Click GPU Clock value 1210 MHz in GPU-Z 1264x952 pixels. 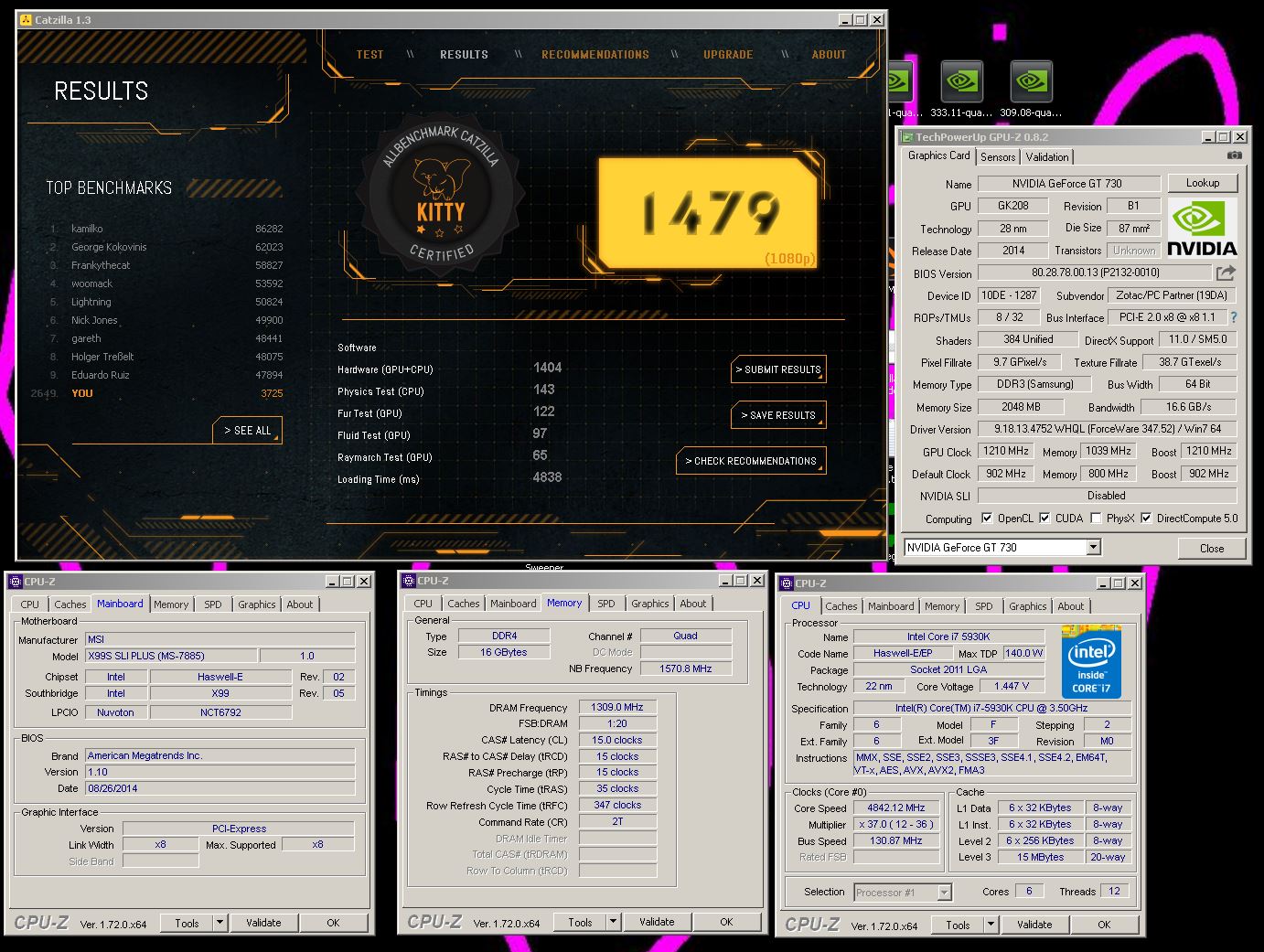1006,451
